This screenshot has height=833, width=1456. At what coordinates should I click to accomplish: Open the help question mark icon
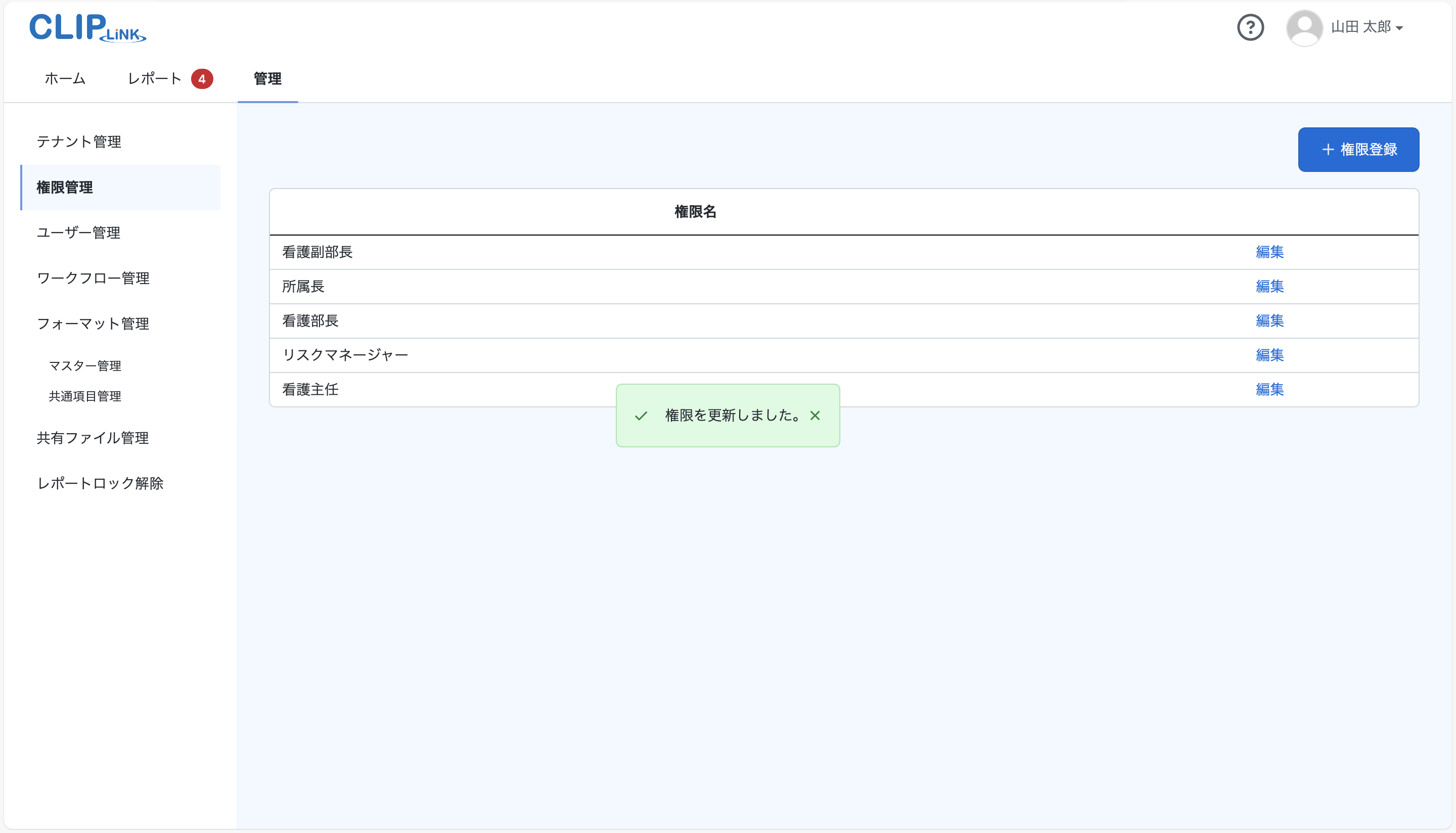[x=1251, y=27]
